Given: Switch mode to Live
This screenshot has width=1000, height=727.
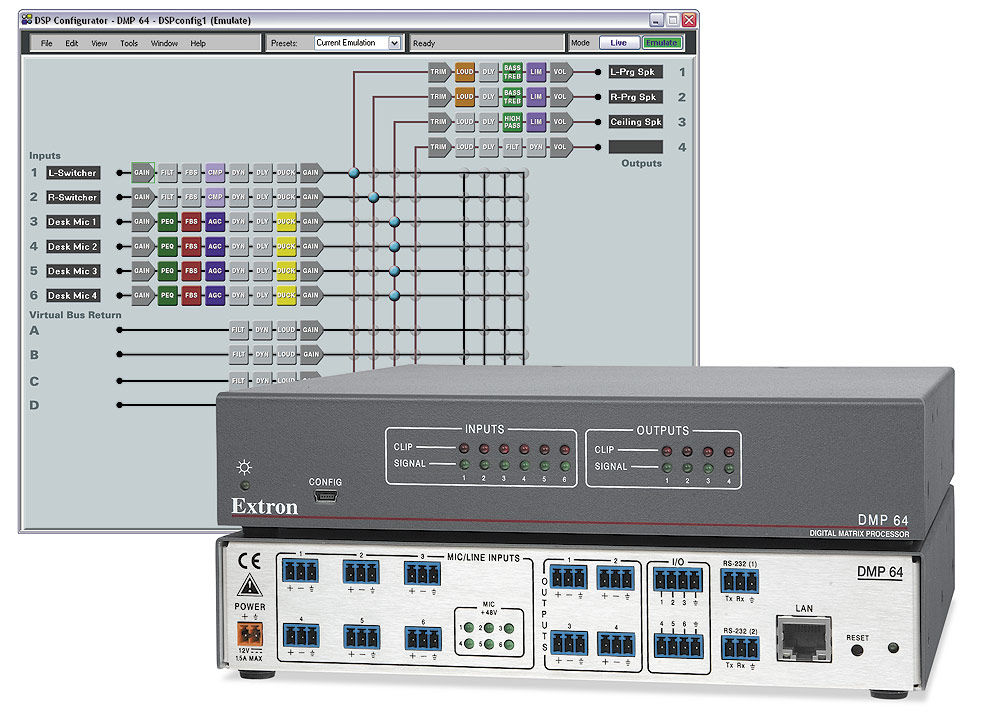Looking at the screenshot, I should click(x=619, y=43).
